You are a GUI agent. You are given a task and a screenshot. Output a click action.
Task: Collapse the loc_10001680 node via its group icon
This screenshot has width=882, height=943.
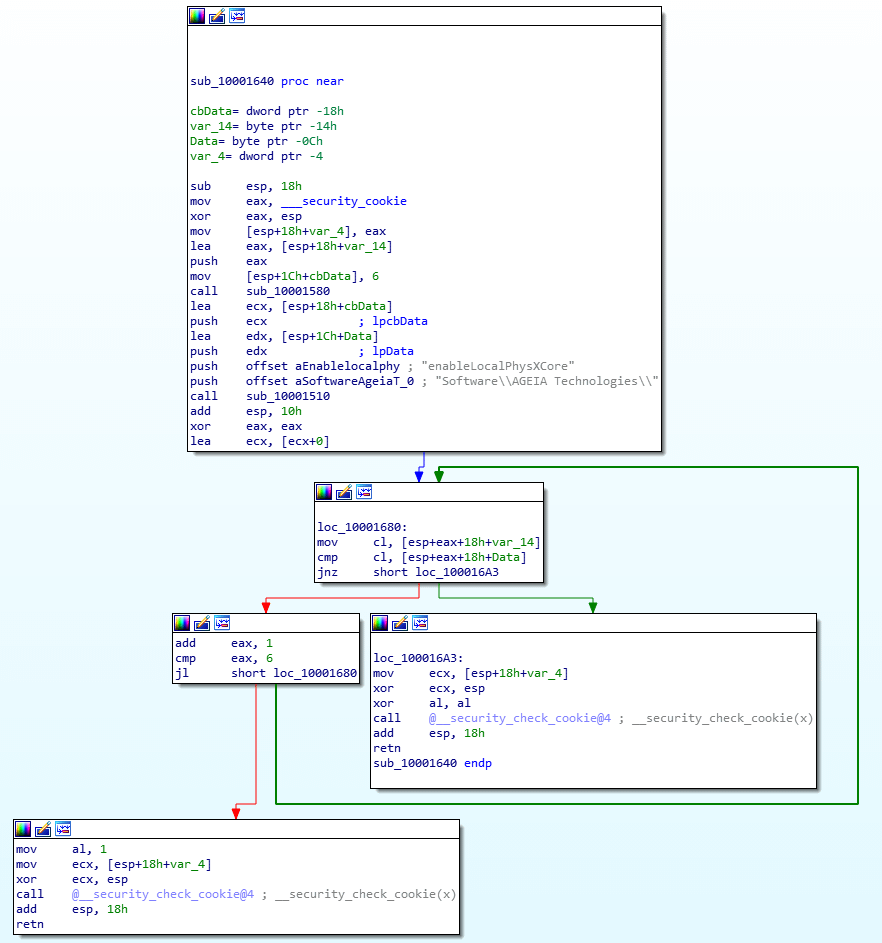pos(364,491)
